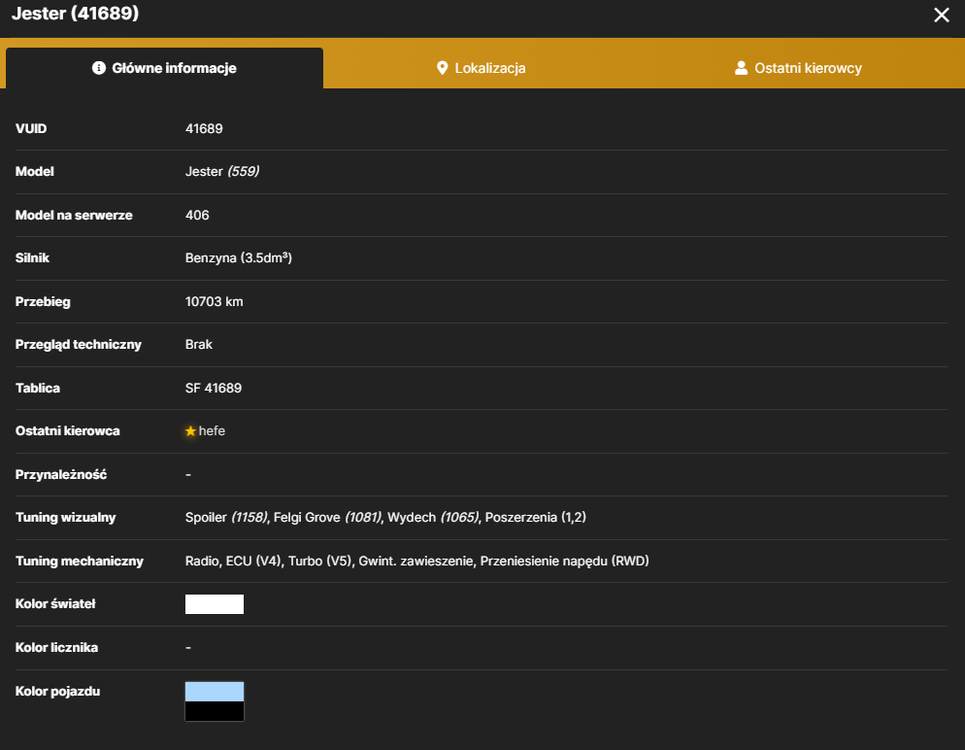
Task: Click the Tuning wizualny label
Action: pyautogui.click(x=65, y=517)
